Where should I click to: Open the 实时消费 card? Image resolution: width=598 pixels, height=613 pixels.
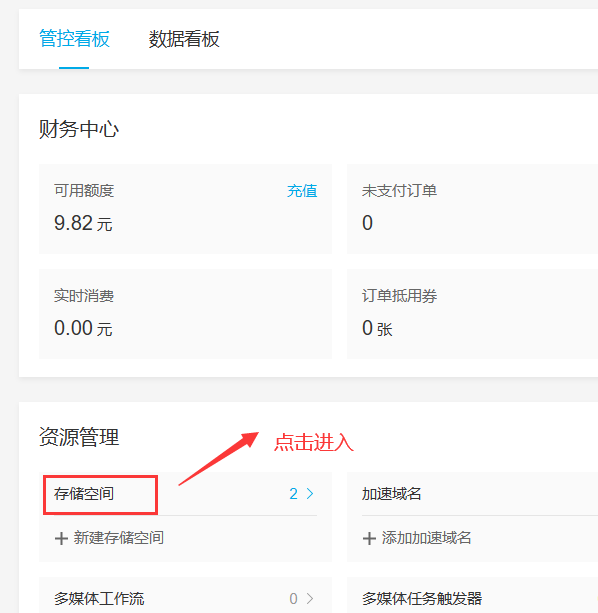pyautogui.click(x=185, y=314)
